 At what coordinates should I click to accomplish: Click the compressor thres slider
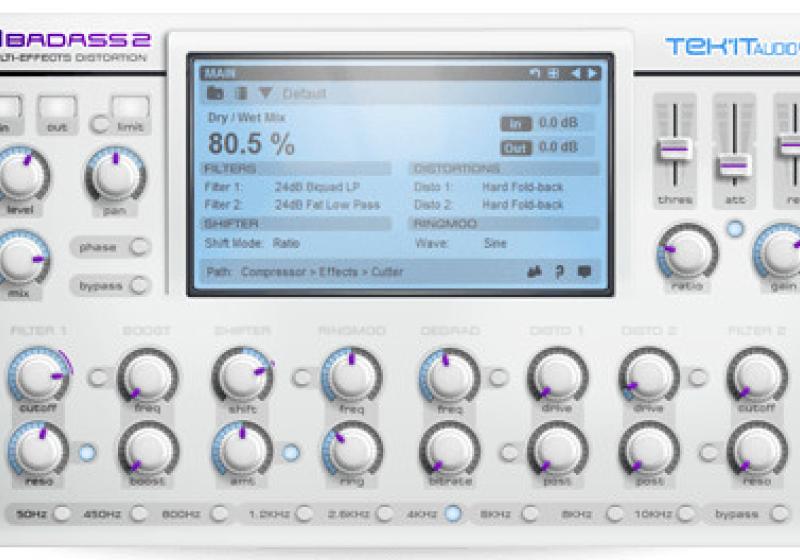coord(674,149)
